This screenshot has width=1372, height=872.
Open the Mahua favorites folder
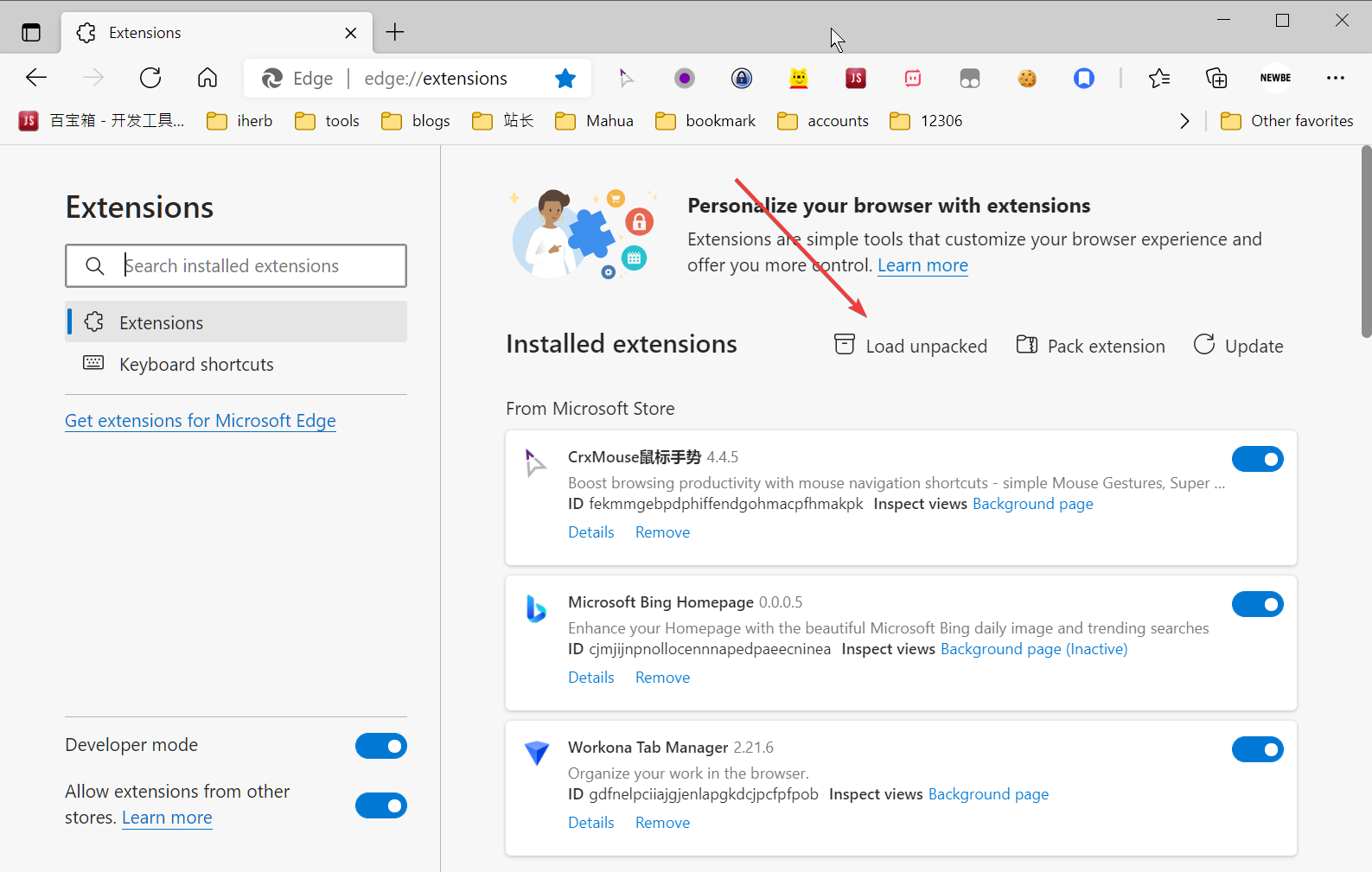pyautogui.click(x=594, y=121)
